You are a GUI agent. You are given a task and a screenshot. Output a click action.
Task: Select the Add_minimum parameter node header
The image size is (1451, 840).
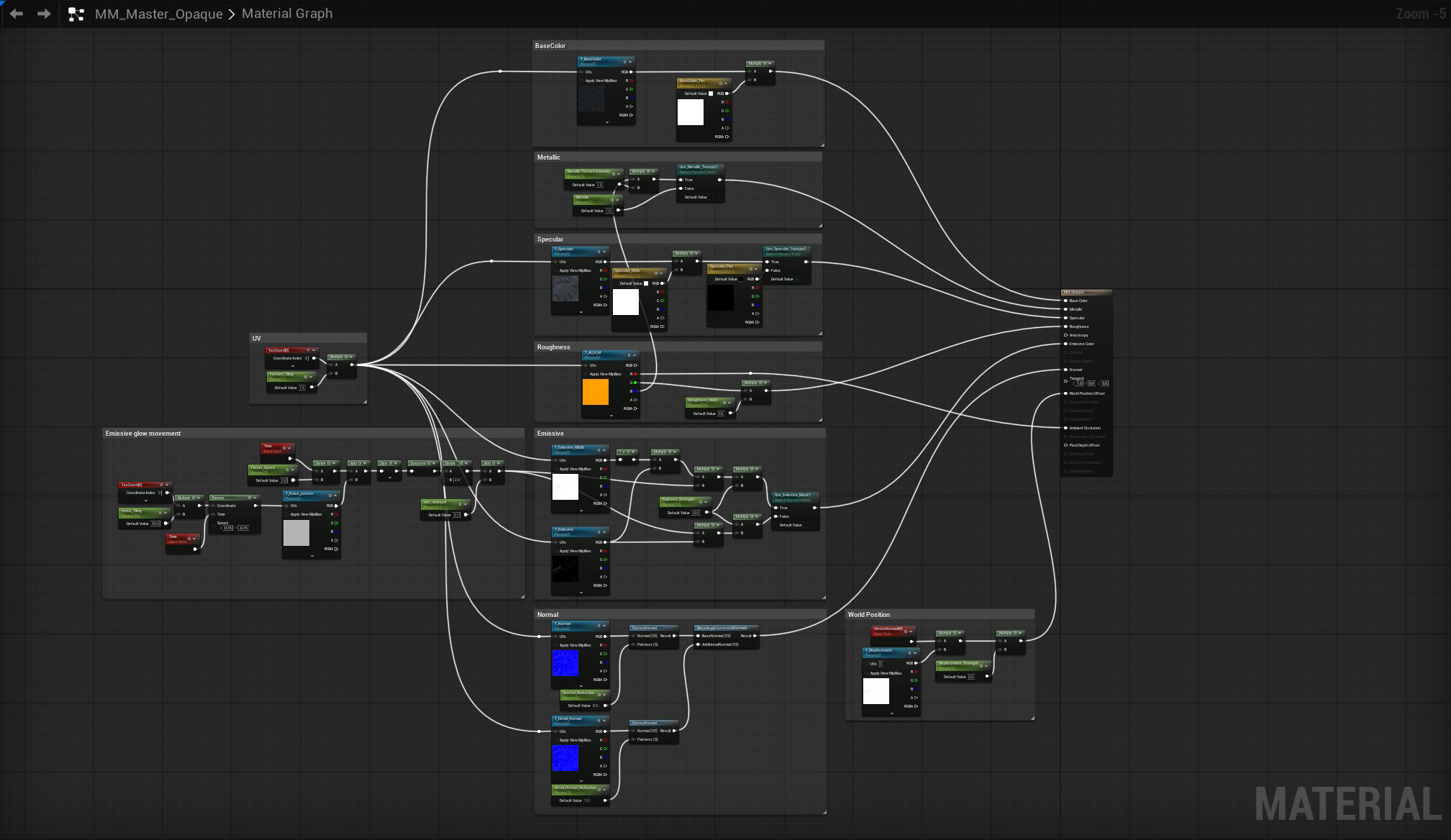tap(445, 504)
